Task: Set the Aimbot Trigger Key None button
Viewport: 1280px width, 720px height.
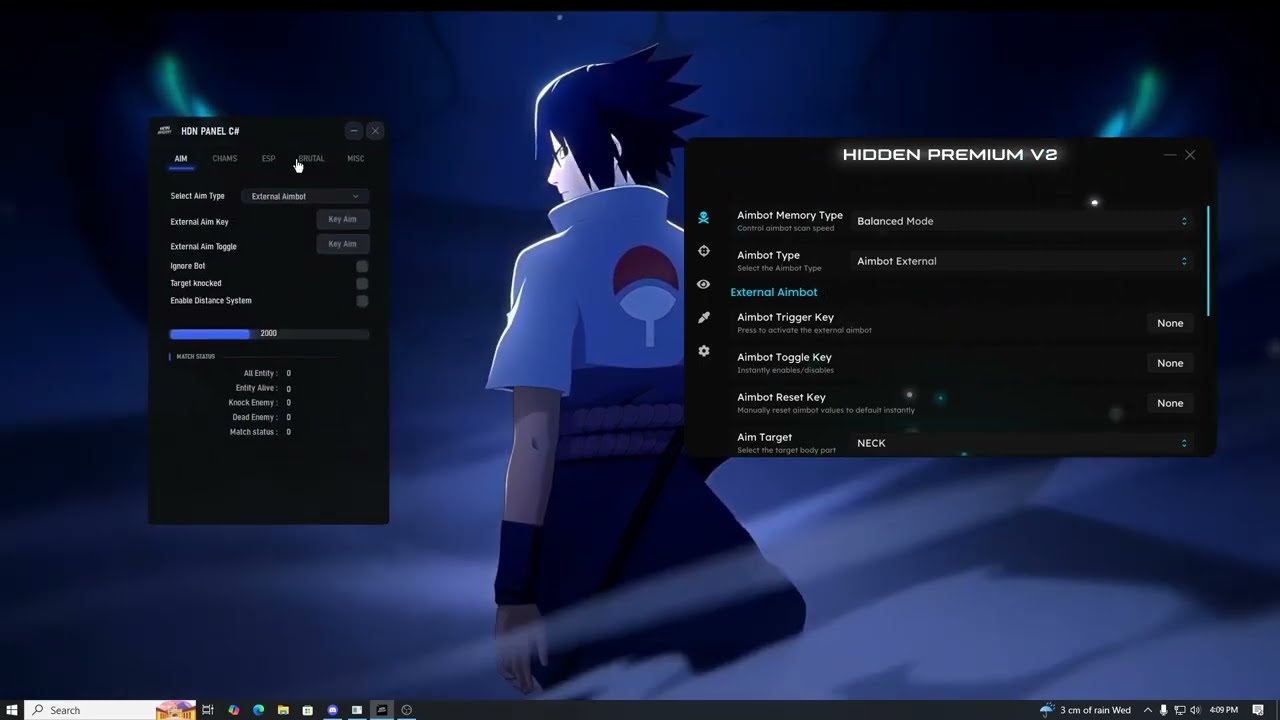Action: point(1170,323)
